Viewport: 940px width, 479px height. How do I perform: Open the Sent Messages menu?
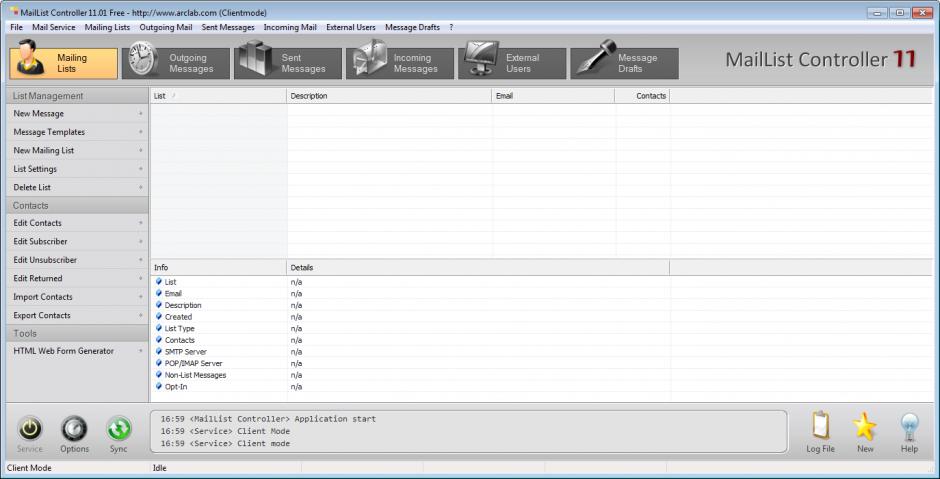tap(228, 28)
